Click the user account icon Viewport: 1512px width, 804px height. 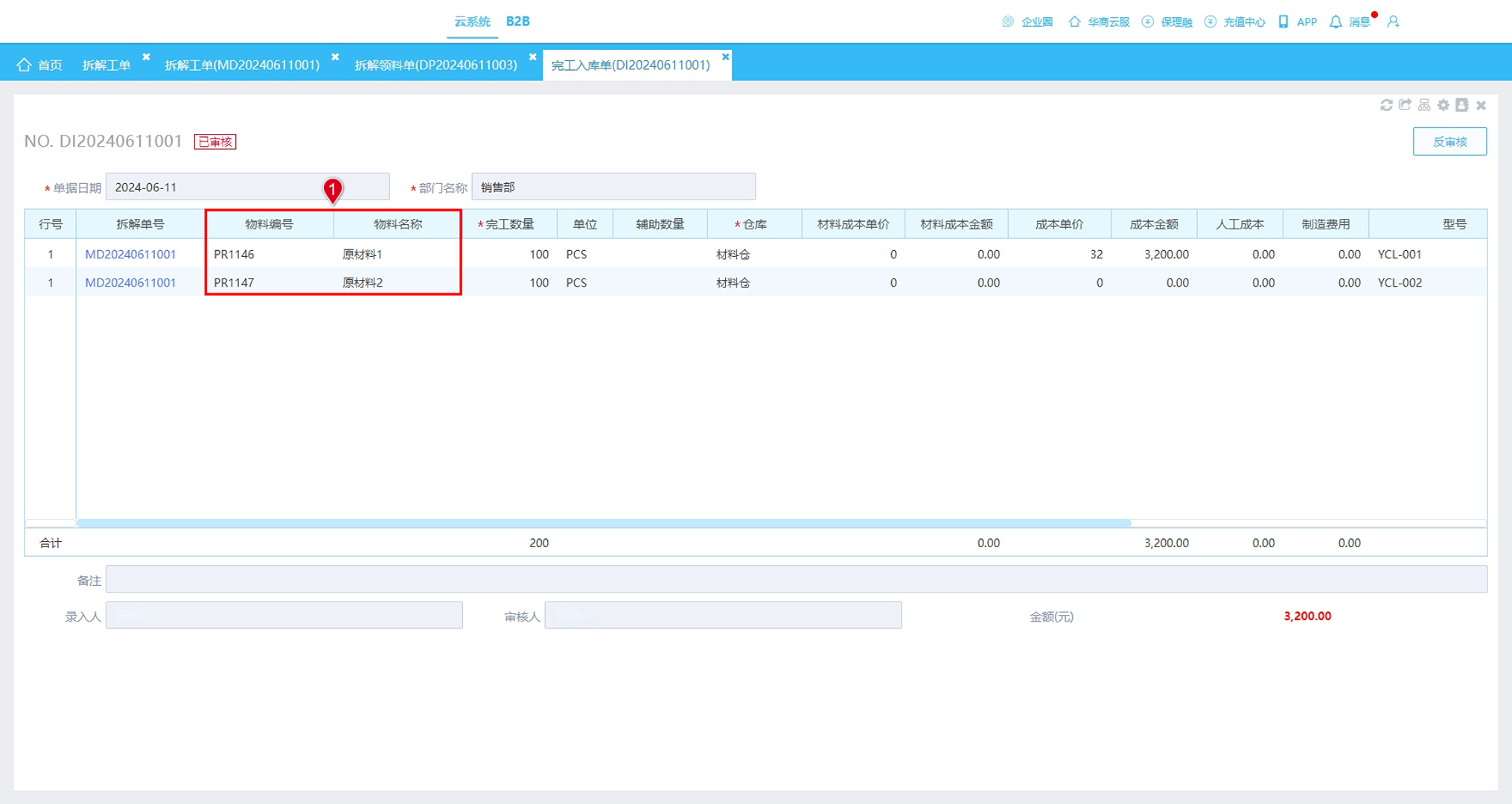point(1393,22)
